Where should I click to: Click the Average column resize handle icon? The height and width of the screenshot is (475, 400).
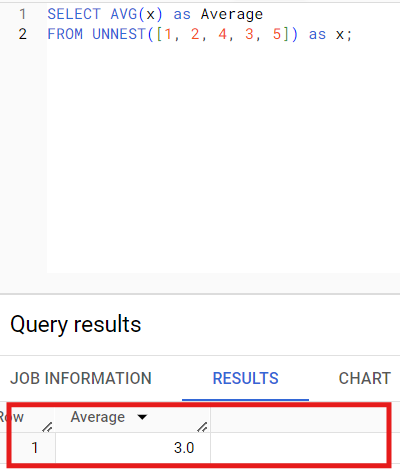202,427
